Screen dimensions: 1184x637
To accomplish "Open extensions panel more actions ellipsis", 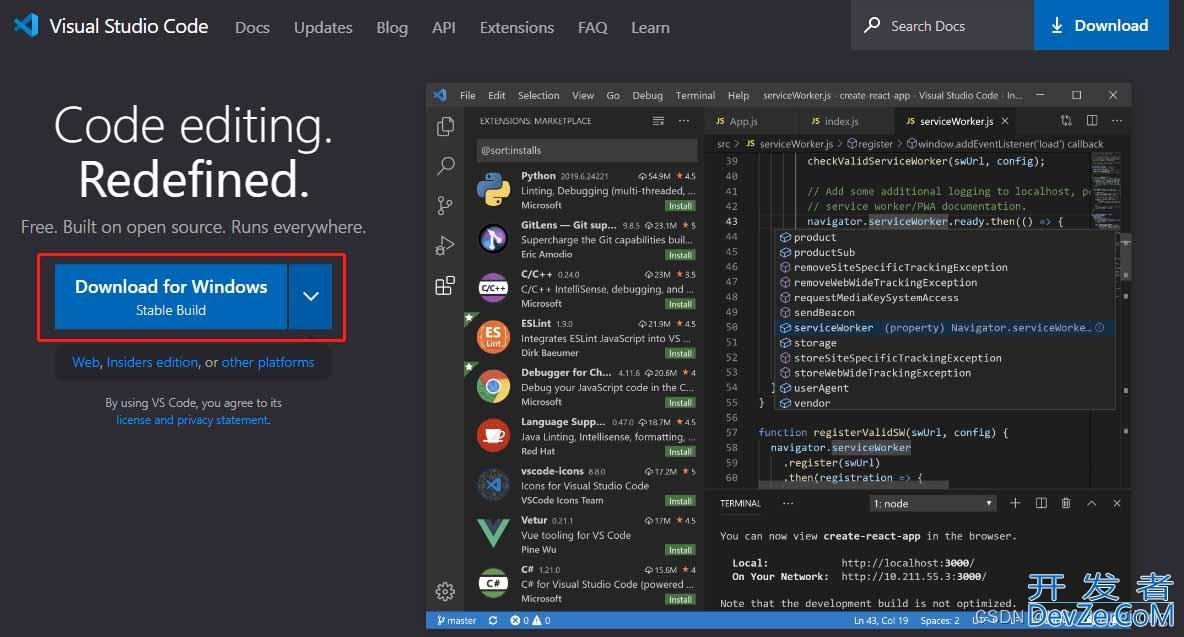I will coord(683,121).
